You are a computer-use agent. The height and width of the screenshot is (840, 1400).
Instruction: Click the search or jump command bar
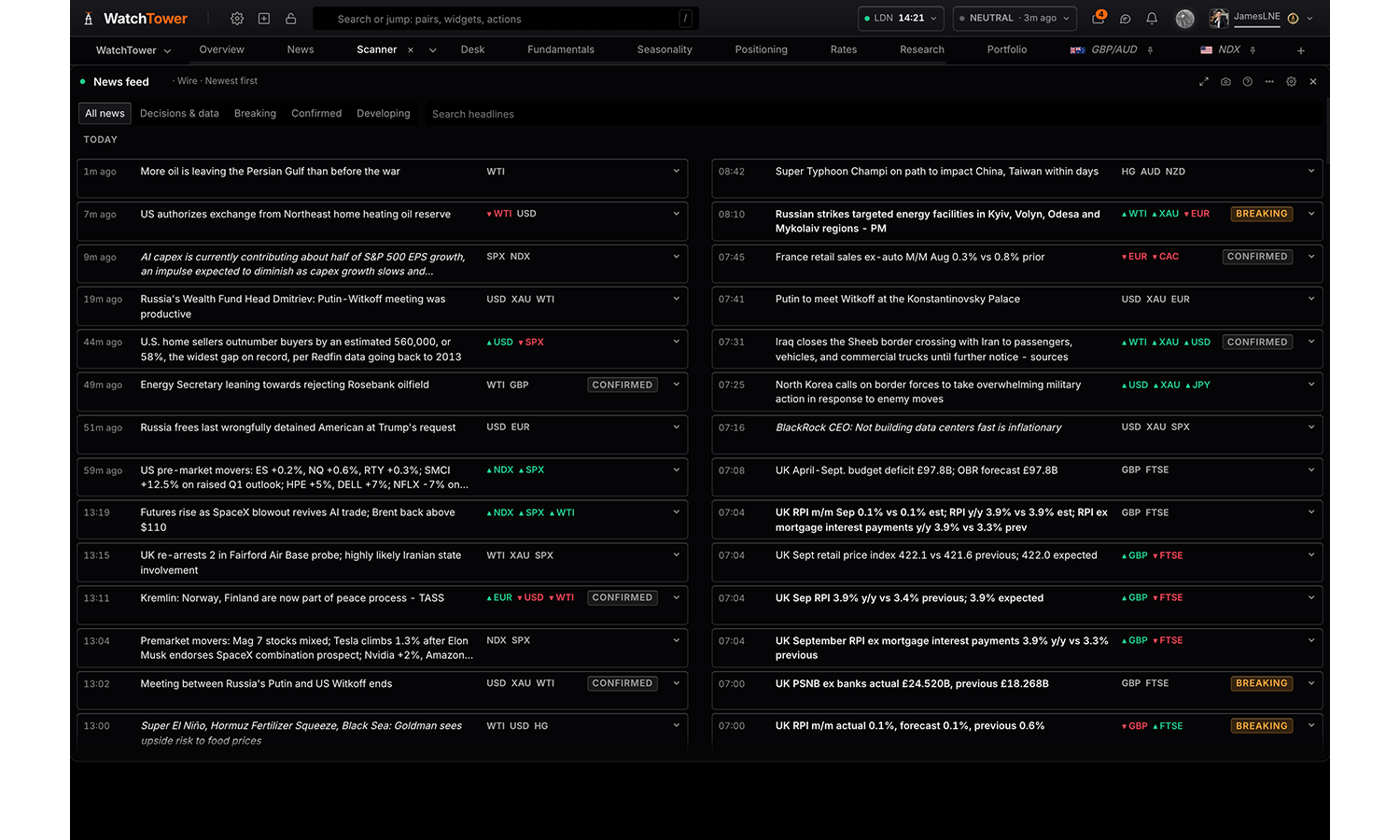[506, 19]
